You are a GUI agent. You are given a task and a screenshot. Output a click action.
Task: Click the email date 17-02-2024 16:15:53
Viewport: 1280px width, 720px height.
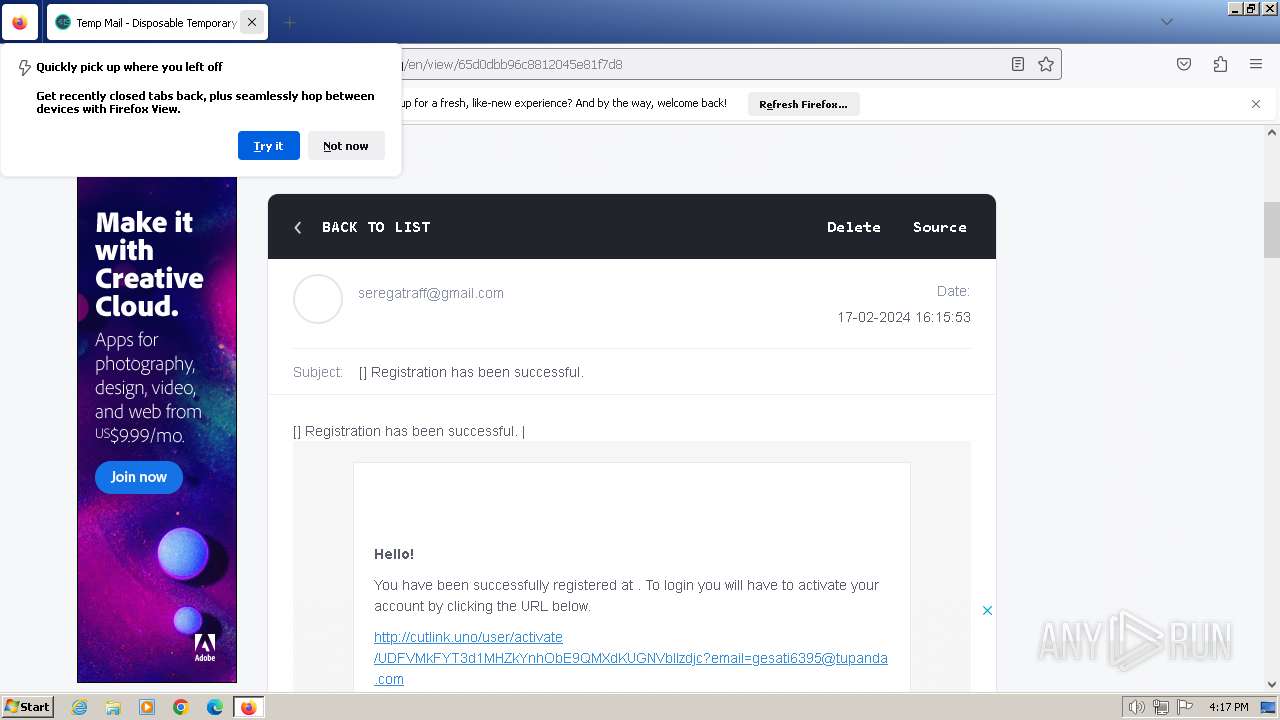(x=904, y=317)
